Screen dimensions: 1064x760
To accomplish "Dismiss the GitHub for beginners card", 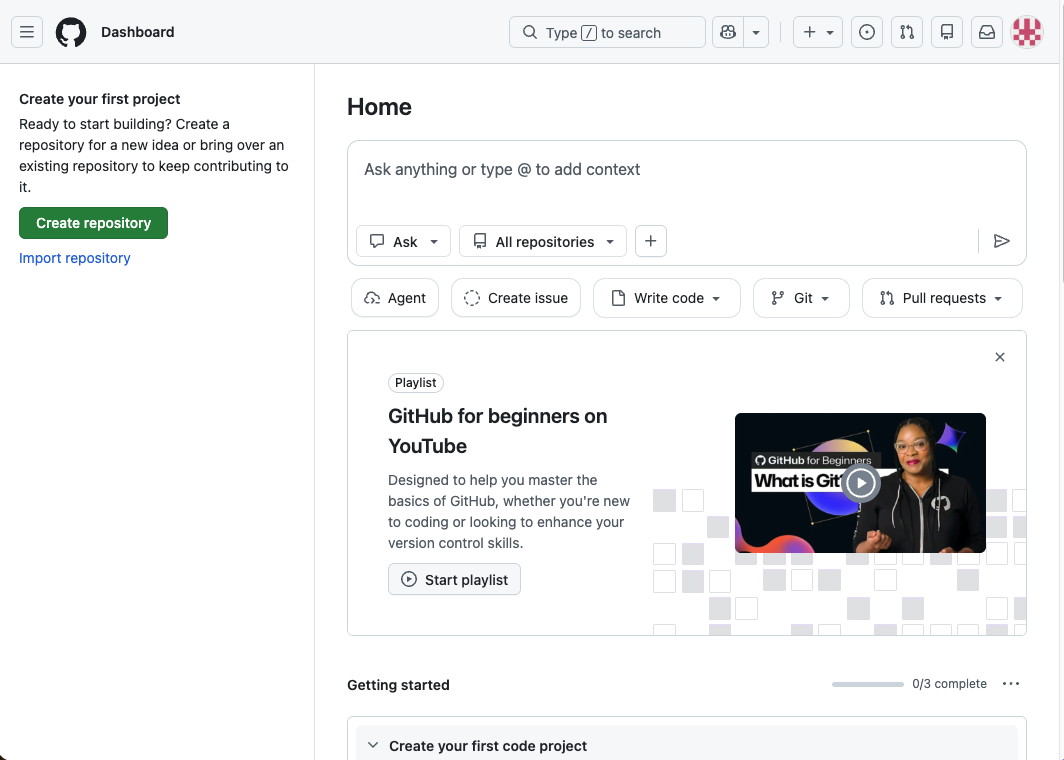I will tap(1000, 357).
